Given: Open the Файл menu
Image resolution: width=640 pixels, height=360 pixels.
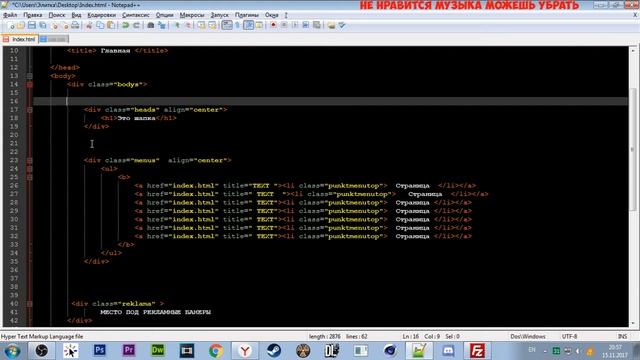Looking at the screenshot, I should tap(10, 15).
